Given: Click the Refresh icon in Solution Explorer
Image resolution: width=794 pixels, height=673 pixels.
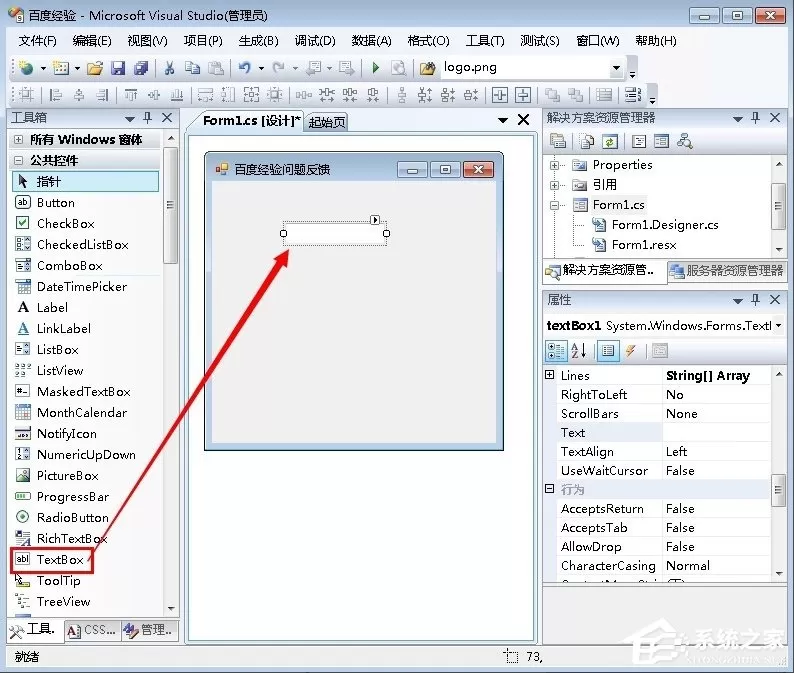Looking at the screenshot, I should (610, 141).
